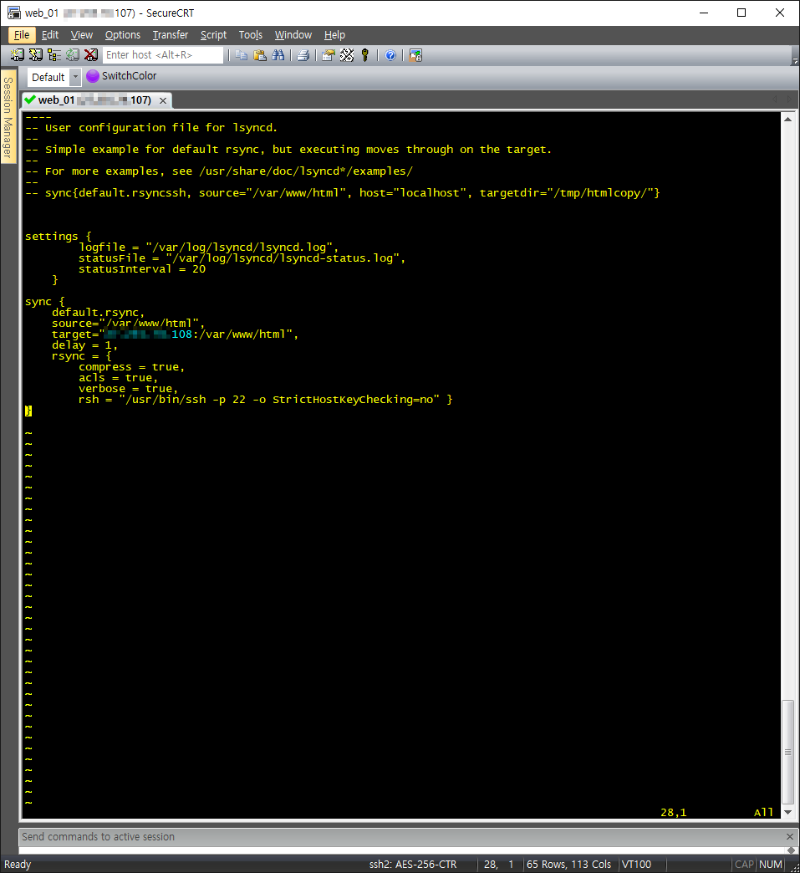Screen dimensions: 800x873
Task: Click the Paste clipboard icon
Action: click(x=259, y=56)
